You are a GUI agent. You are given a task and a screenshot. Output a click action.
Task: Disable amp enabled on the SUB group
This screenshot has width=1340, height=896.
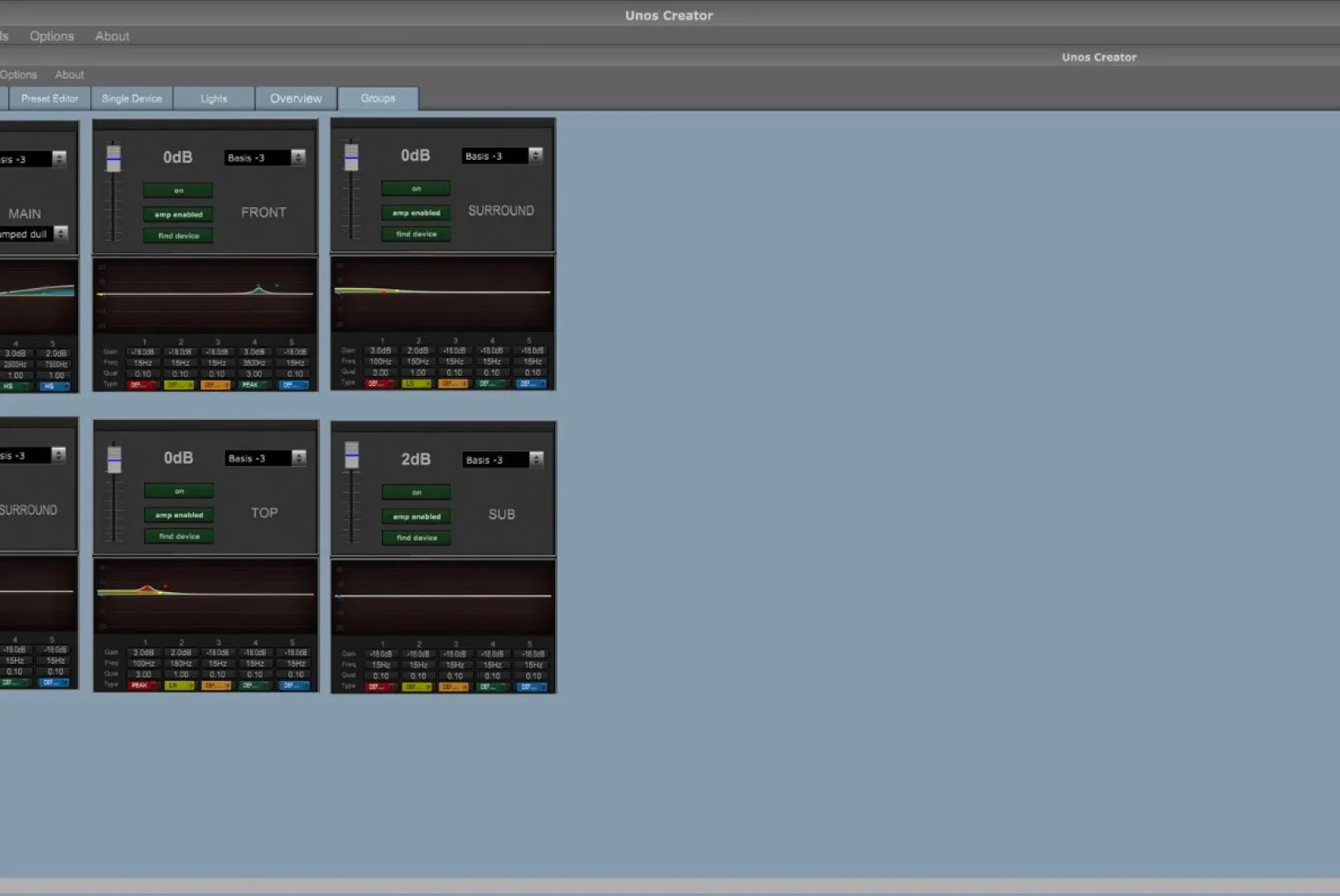(417, 516)
